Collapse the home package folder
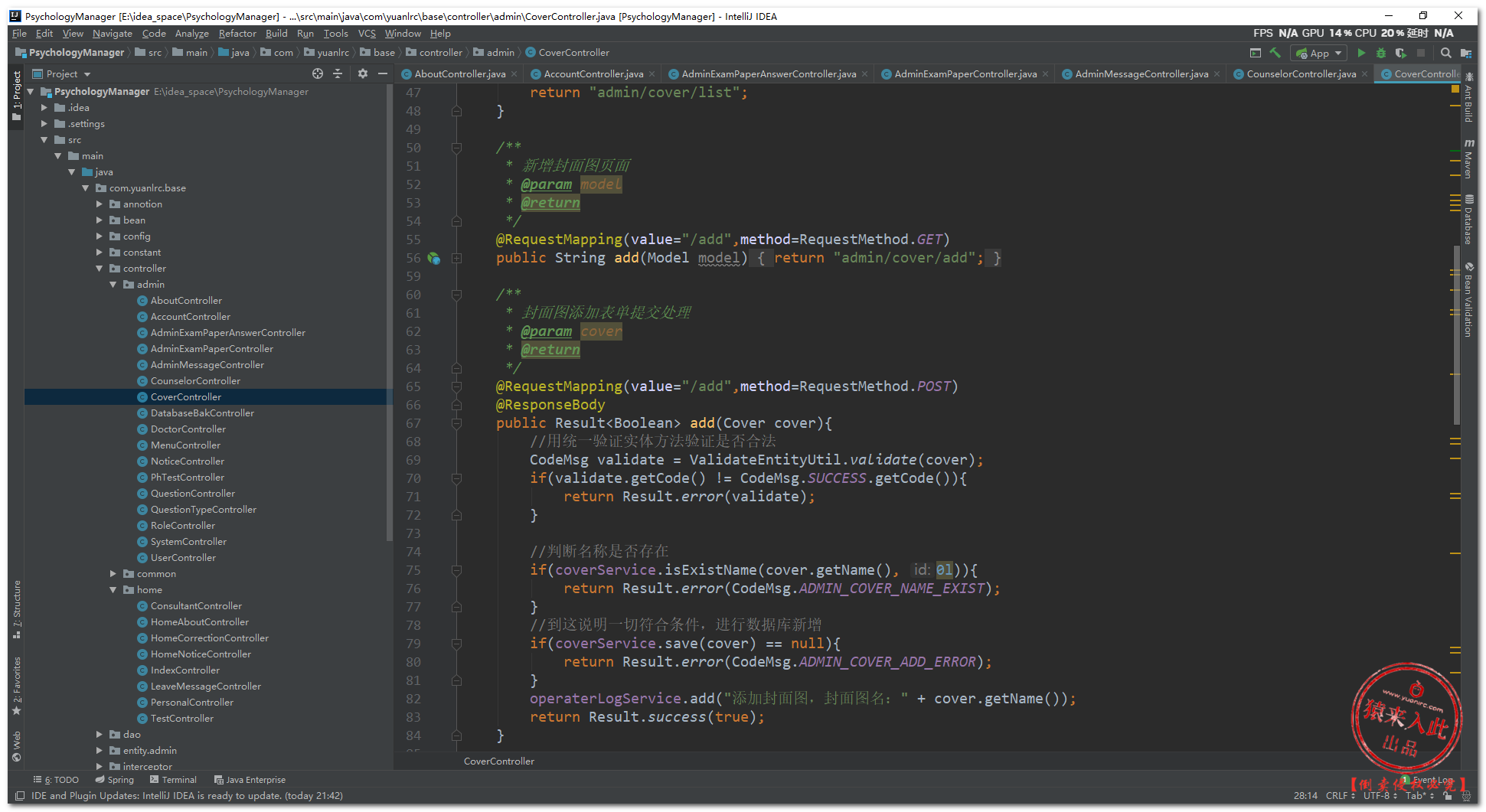1486x812 pixels. [x=113, y=590]
